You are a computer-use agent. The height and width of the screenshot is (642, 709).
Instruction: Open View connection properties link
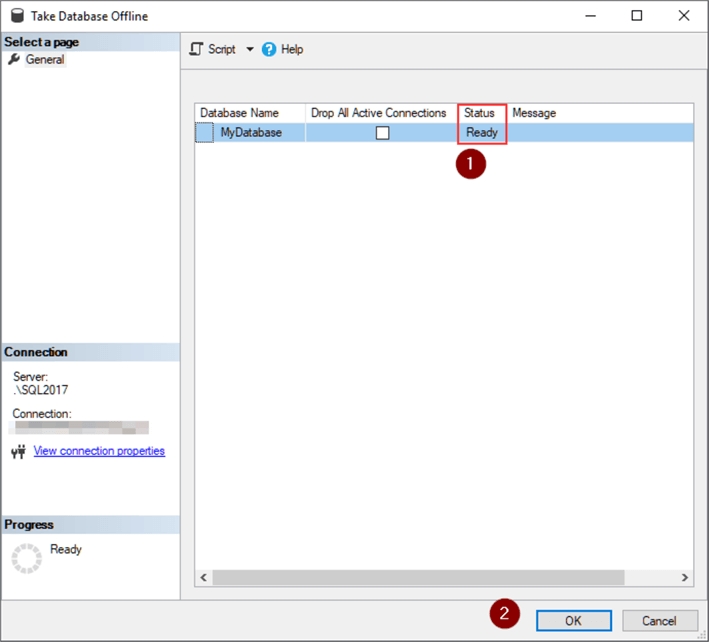[99, 451]
